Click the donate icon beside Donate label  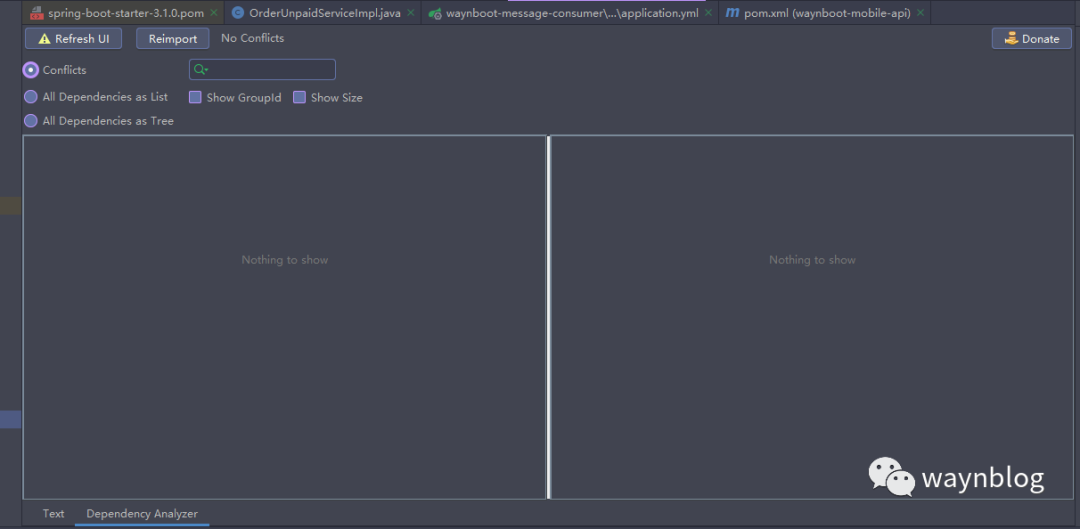tap(1011, 39)
